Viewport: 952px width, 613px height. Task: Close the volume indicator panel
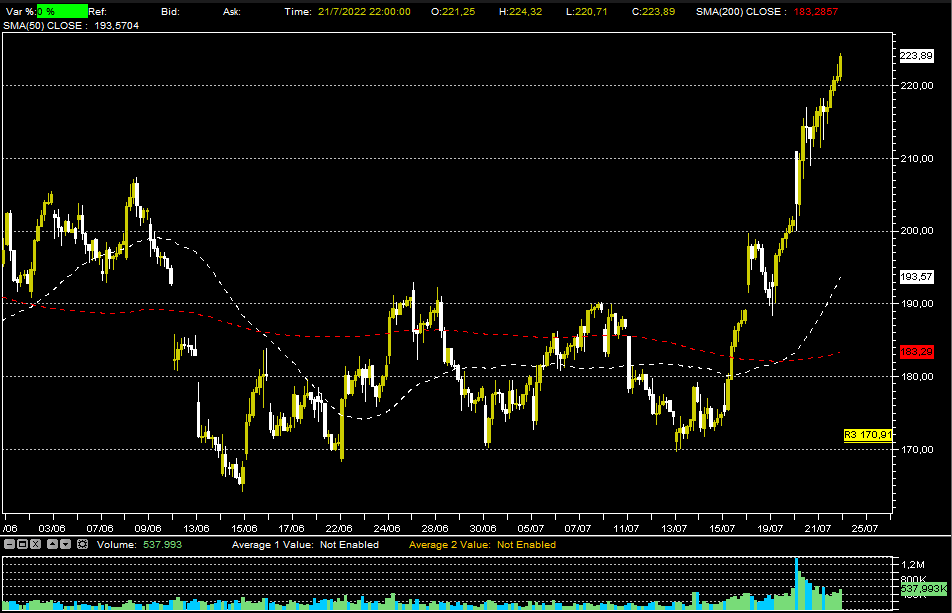pyautogui.click(x=33, y=544)
